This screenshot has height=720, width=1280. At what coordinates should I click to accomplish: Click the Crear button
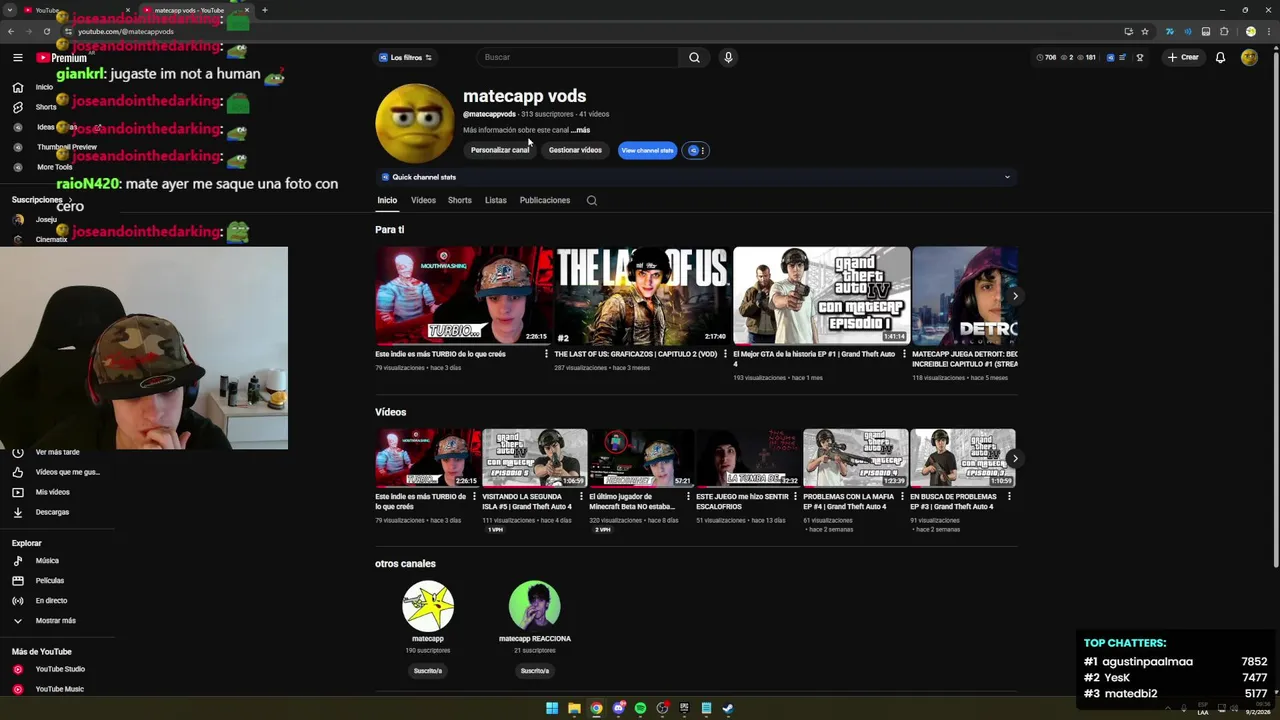[x=1183, y=58]
